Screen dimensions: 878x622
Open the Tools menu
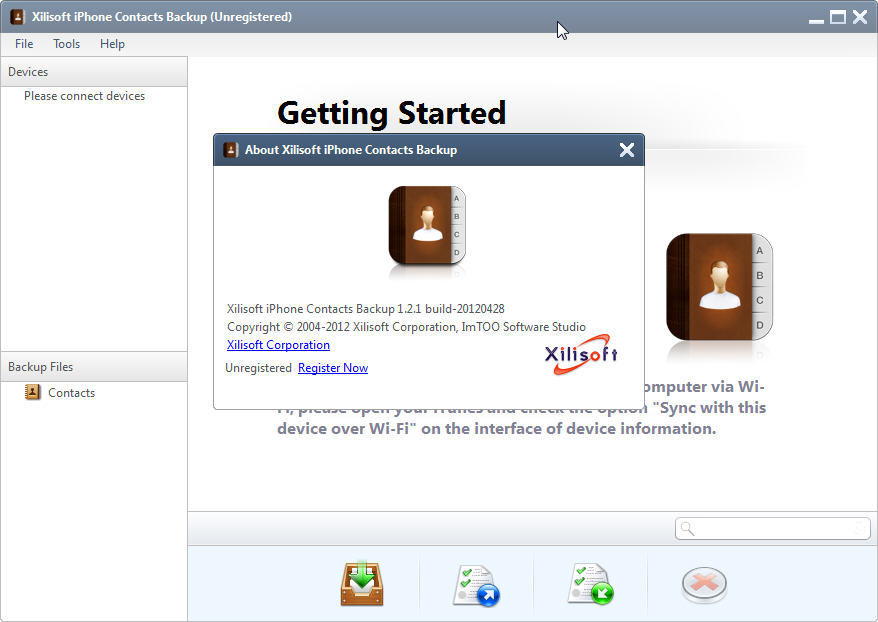pos(66,43)
